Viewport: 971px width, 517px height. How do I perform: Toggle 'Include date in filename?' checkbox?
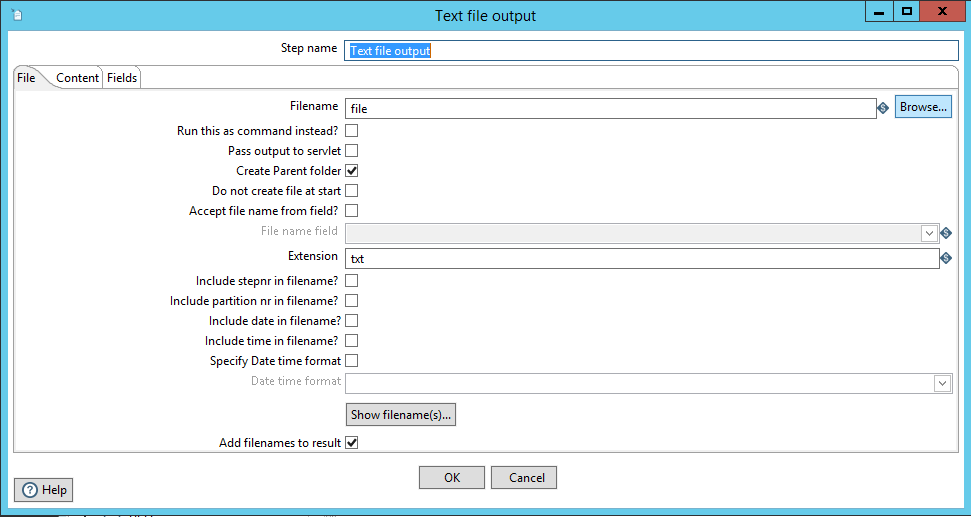point(352,321)
